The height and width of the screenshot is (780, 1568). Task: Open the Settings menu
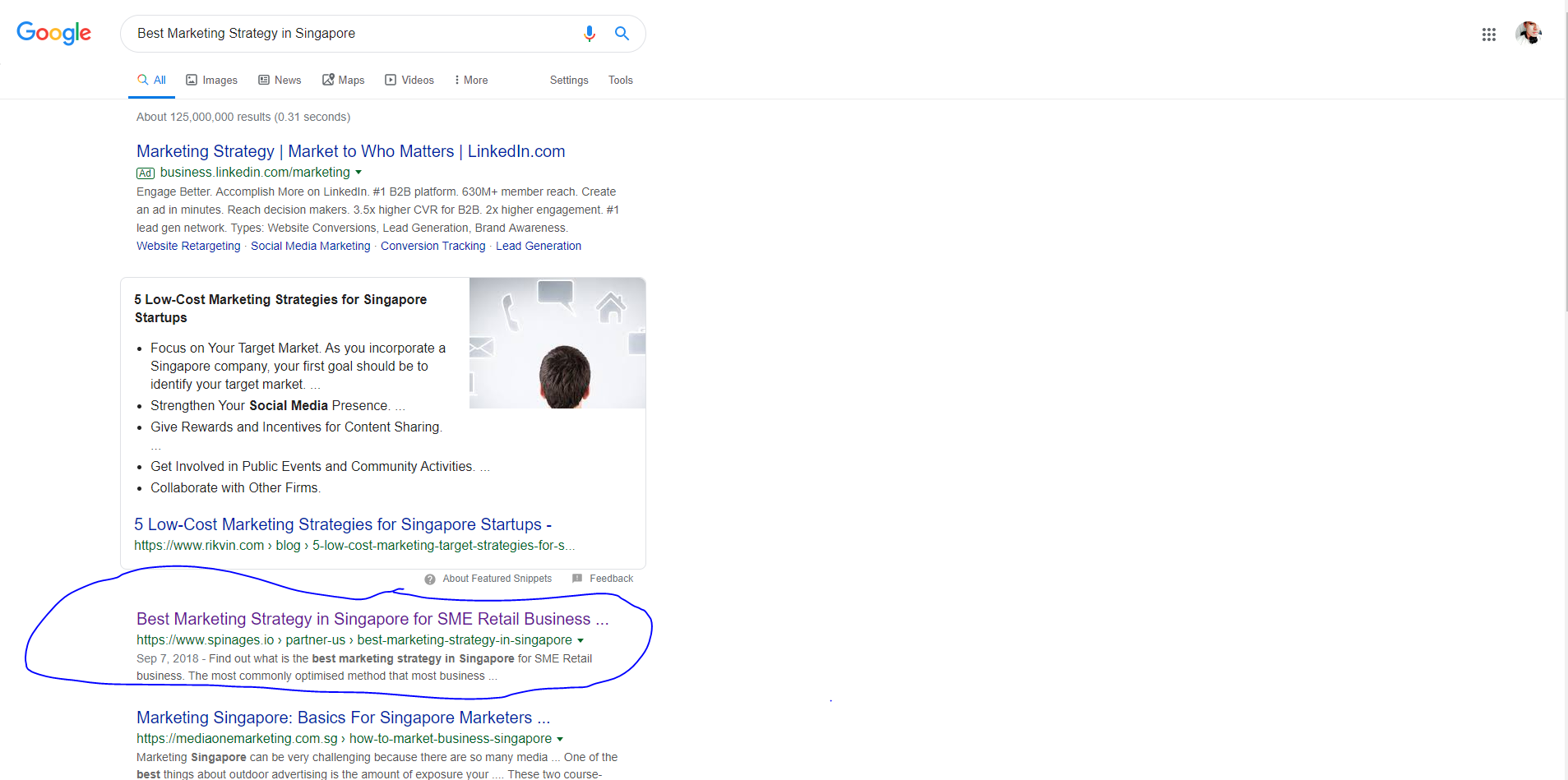pyautogui.click(x=569, y=81)
